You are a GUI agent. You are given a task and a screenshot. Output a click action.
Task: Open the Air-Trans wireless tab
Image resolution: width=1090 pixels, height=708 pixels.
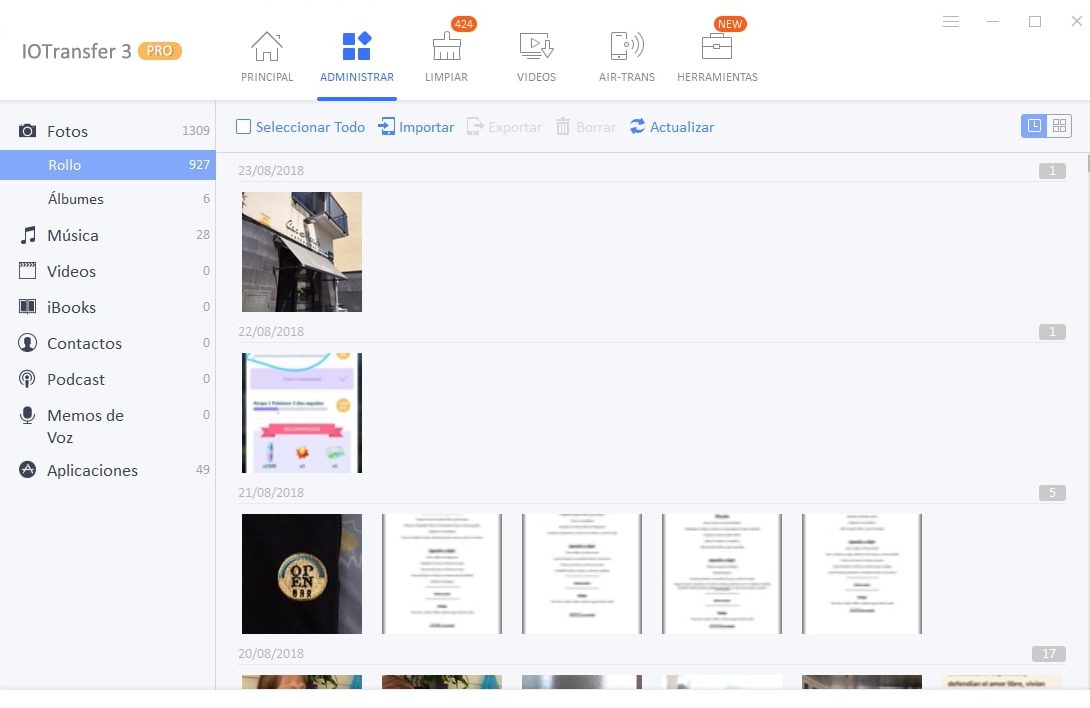[626, 58]
